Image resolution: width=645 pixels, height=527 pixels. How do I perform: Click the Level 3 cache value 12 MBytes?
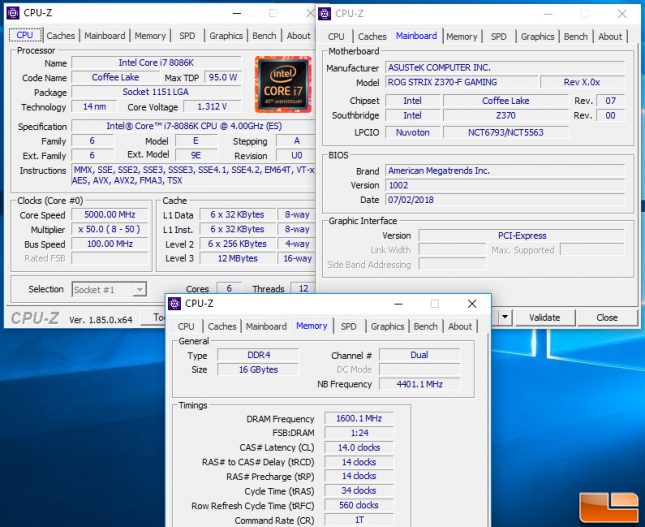237,258
